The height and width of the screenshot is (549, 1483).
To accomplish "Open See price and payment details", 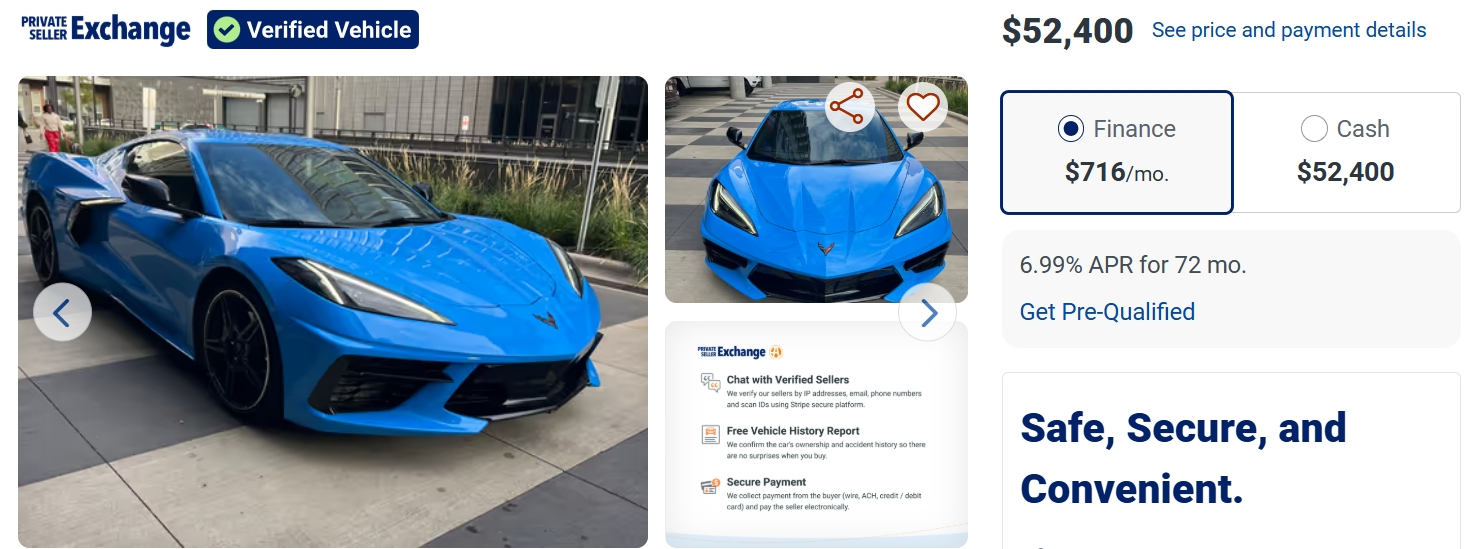I will [1289, 30].
